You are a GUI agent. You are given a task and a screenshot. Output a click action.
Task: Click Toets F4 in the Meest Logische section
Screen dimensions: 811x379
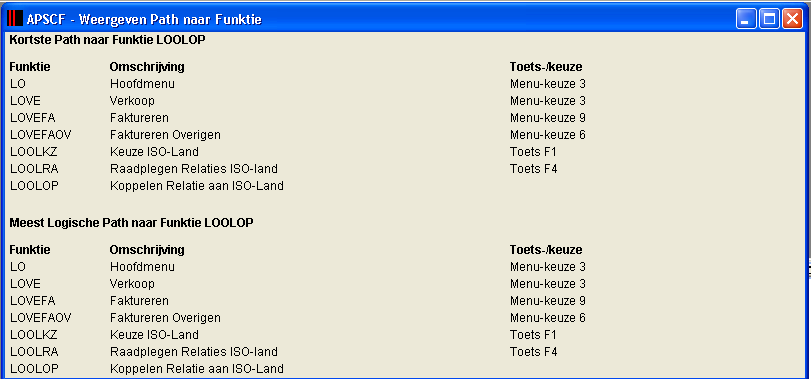pos(534,352)
